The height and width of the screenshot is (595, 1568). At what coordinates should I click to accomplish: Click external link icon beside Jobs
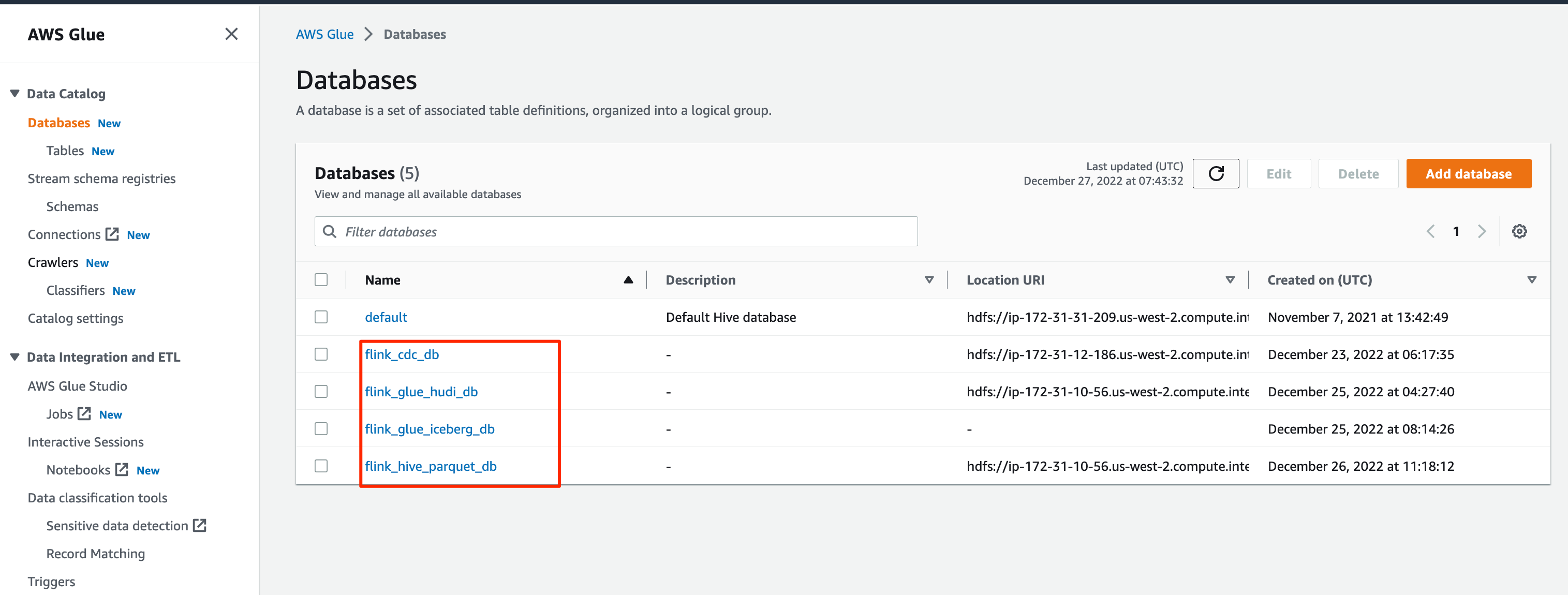coord(84,414)
